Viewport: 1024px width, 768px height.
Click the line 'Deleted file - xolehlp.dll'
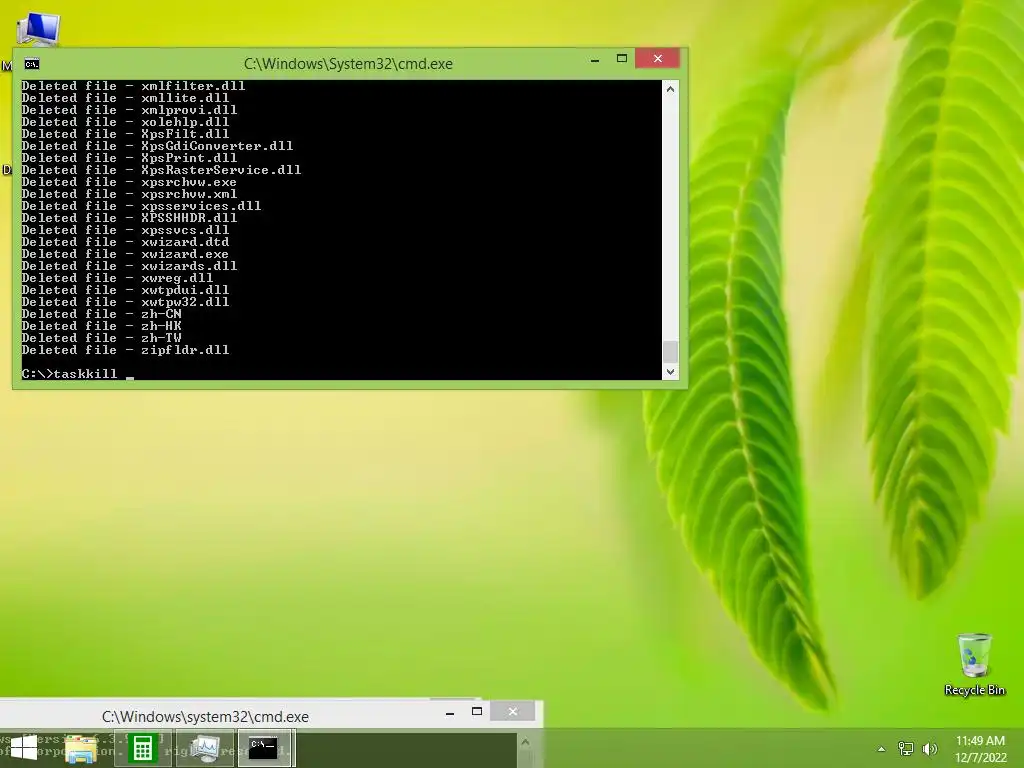click(125, 122)
